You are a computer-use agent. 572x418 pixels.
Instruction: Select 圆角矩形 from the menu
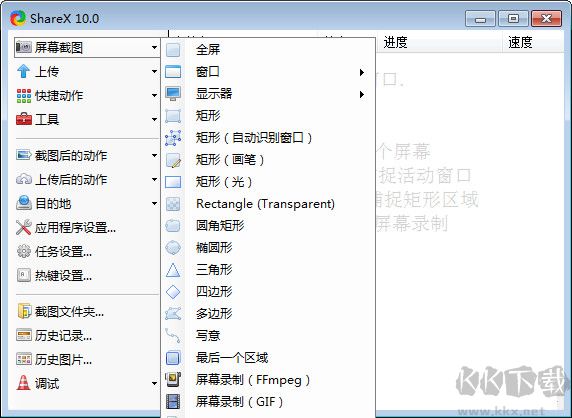[x=268, y=226]
